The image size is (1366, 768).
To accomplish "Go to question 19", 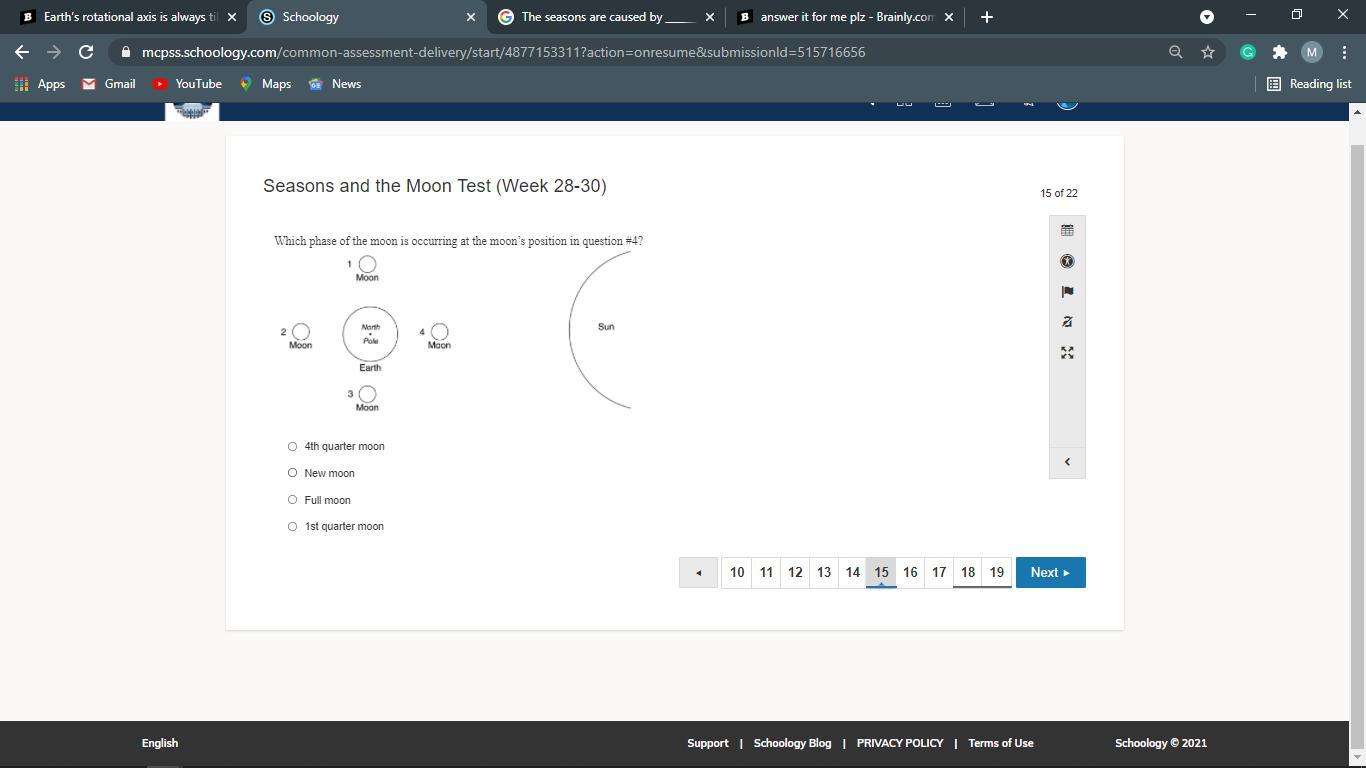I will click(x=997, y=572).
